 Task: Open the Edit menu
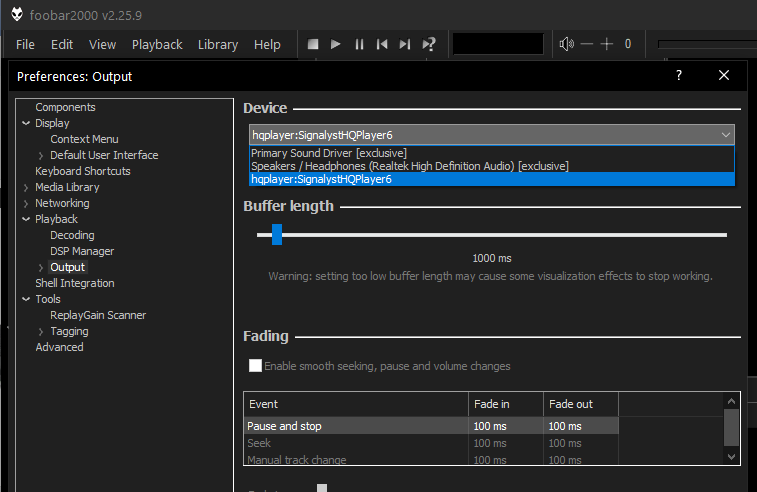[62, 44]
